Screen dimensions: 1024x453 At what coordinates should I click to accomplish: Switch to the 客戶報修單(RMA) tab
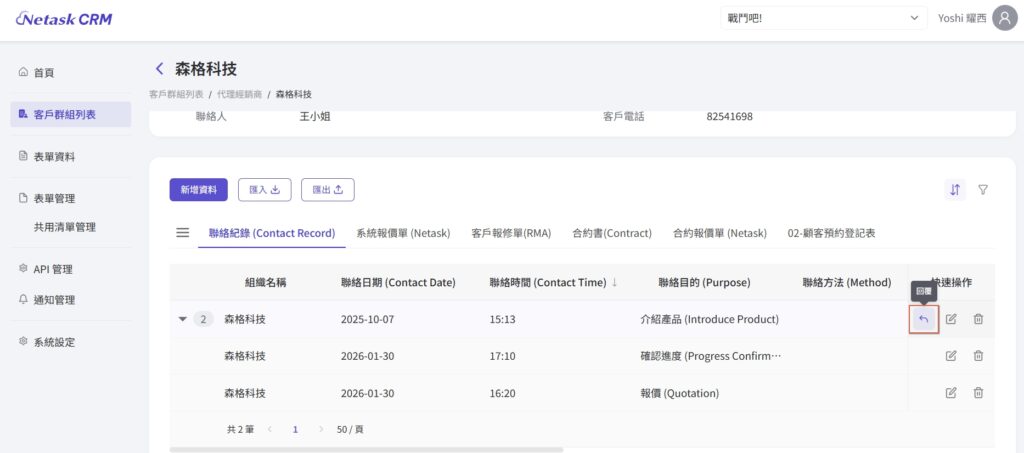pos(511,233)
